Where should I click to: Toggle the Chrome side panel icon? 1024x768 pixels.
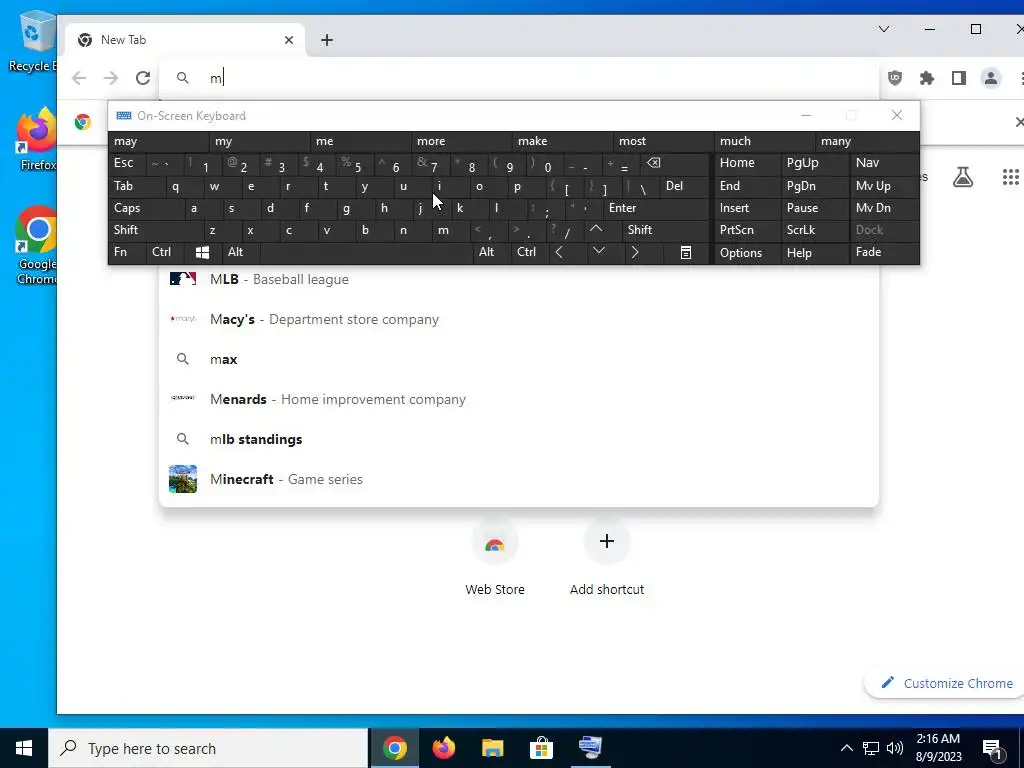959,78
